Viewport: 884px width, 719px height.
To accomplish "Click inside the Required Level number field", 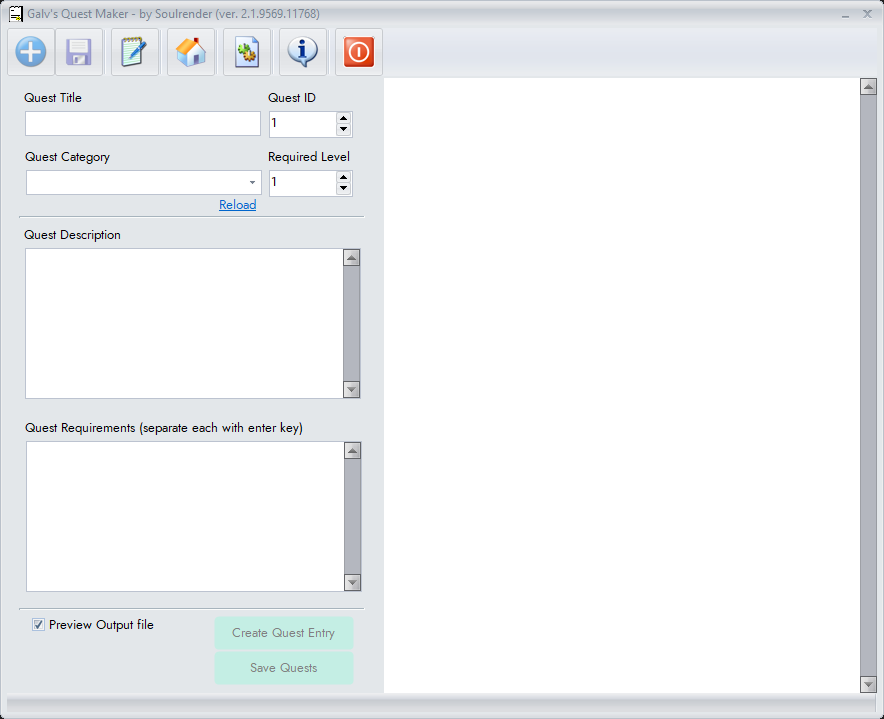I will [x=303, y=183].
